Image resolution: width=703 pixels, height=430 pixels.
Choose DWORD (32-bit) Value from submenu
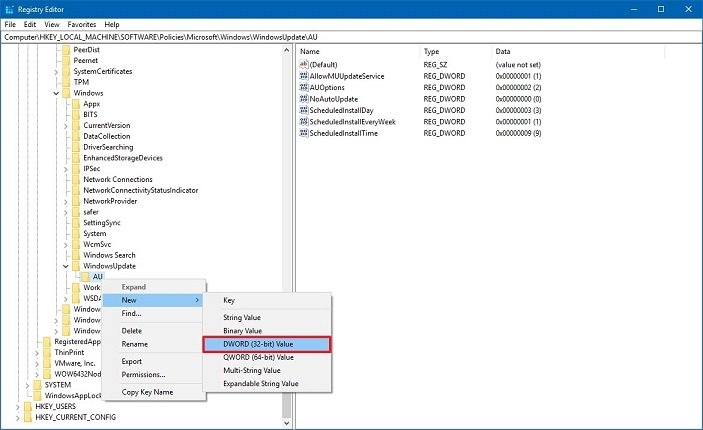pyautogui.click(x=265, y=343)
